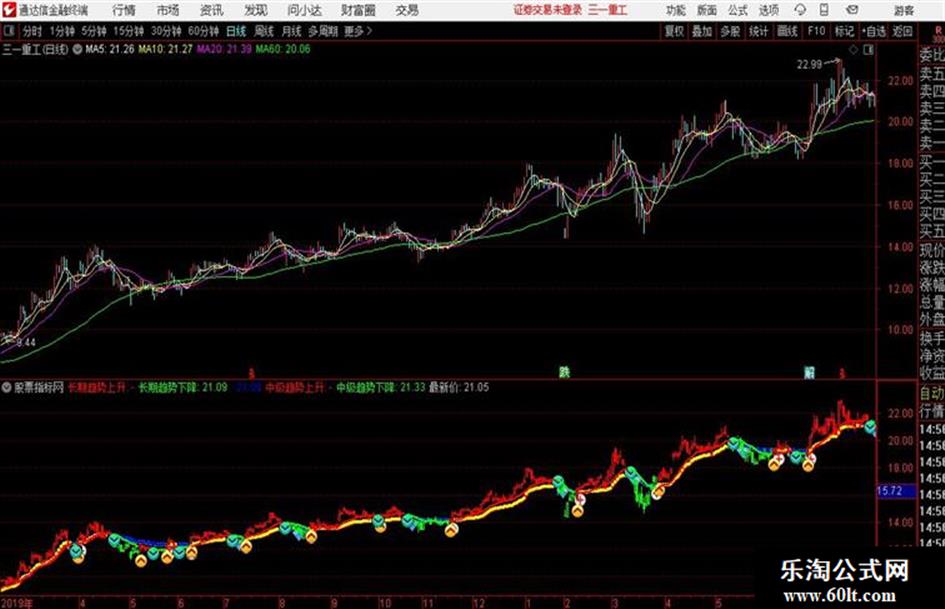Image resolution: width=945 pixels, height=609 pixels.
Task: Click the red R icon in the right panel
Action: pos(938,30)
